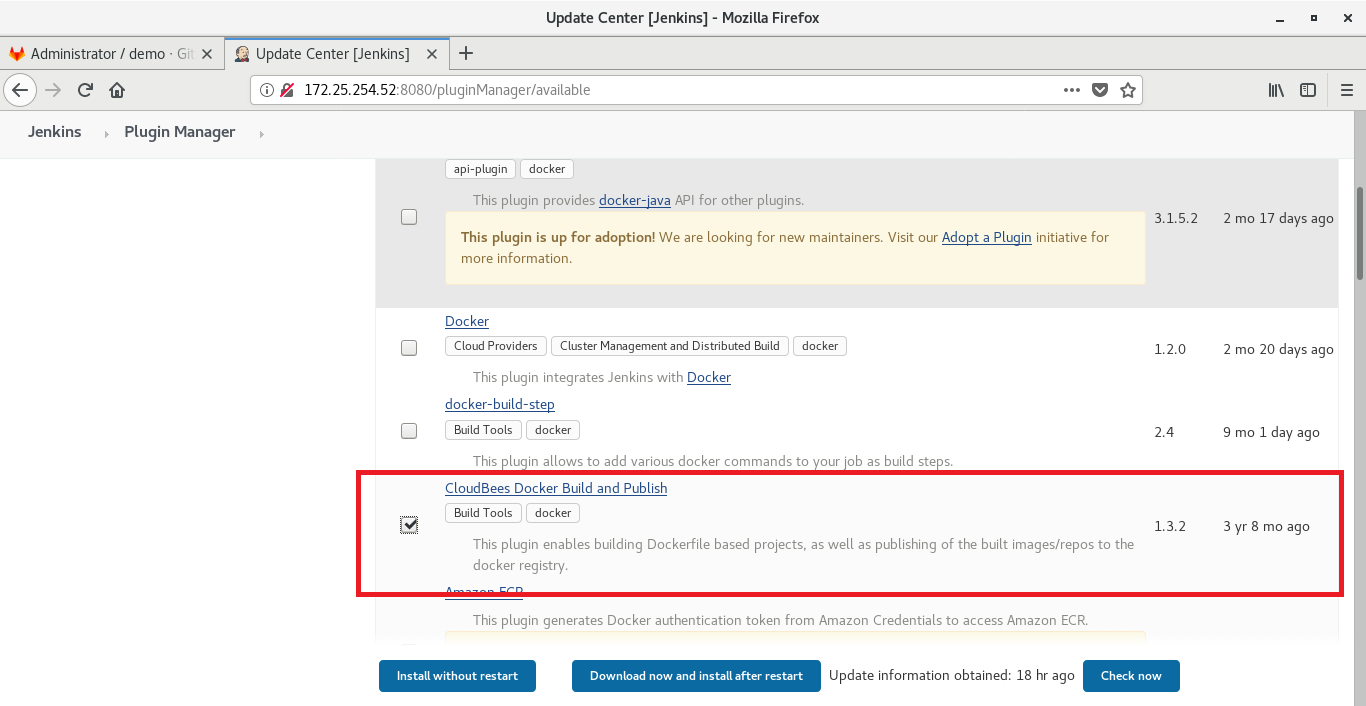The image size is (1366, 706).
Task: Click the page vertical scrollbar thumb
Action: (x=1359, y=232)
